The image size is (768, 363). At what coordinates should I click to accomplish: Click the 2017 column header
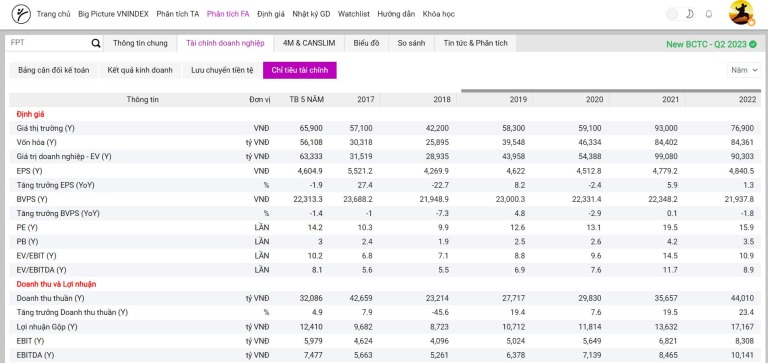tap(366, 99)
